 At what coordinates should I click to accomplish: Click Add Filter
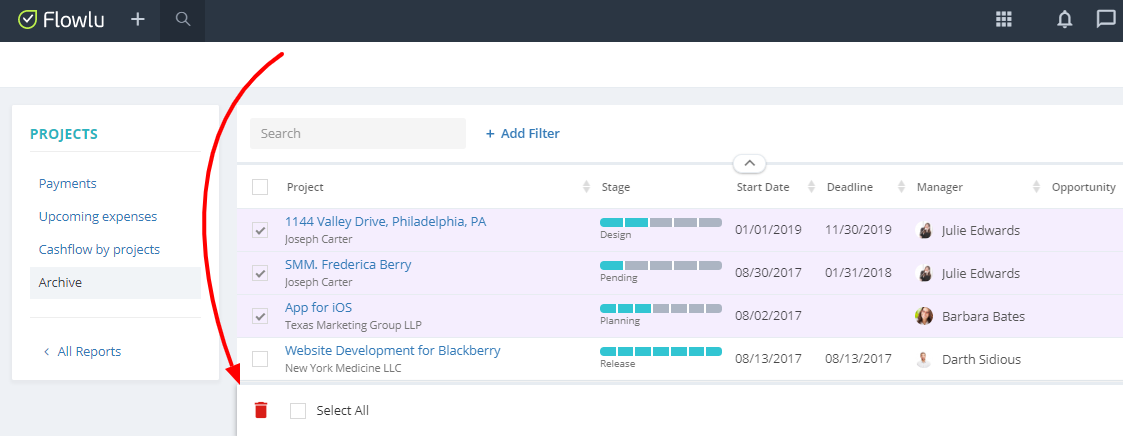[x=523, y=133]
